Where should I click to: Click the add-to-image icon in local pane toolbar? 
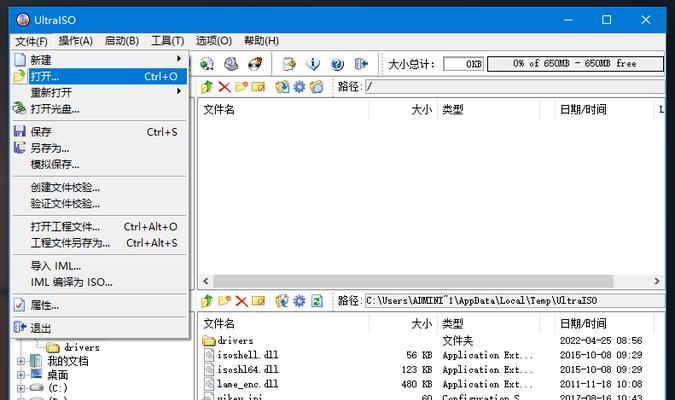click(x=282, y=301)
